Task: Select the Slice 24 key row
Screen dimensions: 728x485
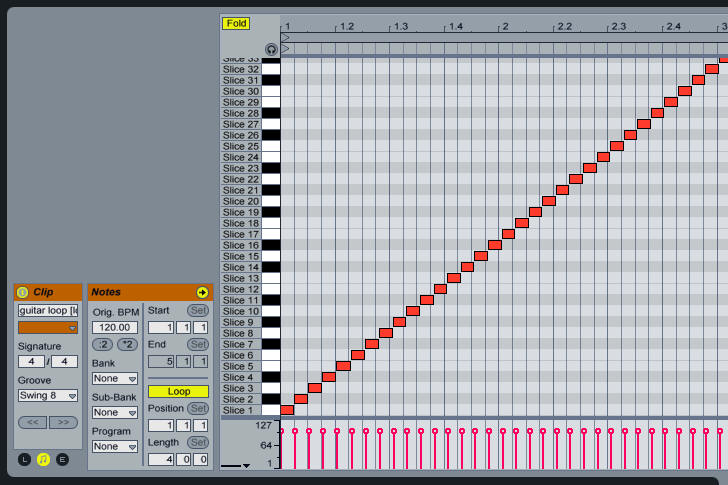Action: click(251, 157)
